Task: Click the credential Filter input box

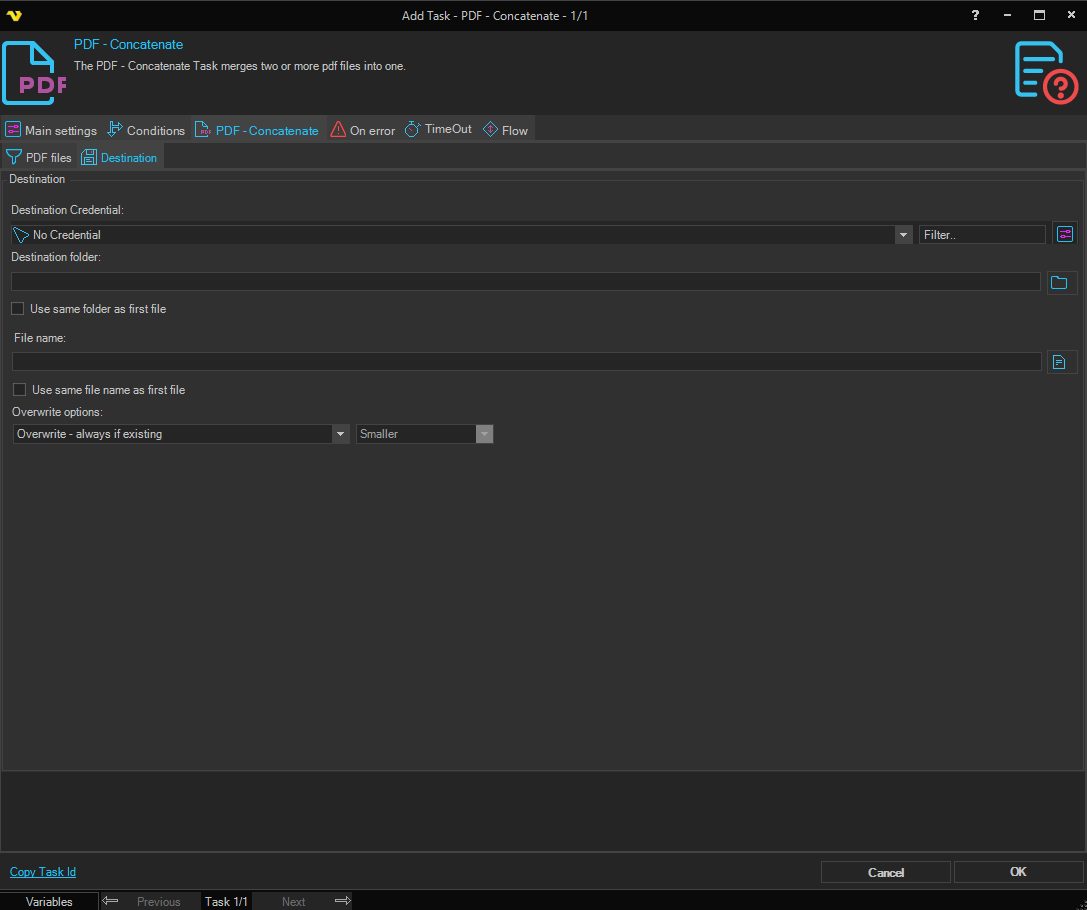Action: [981, 235]
